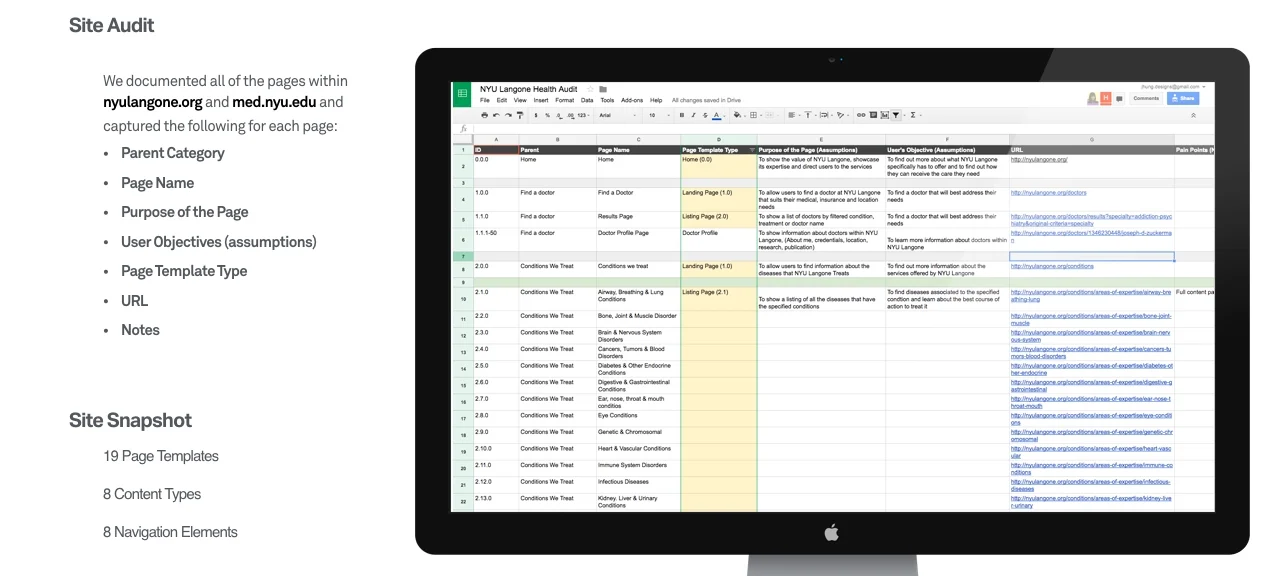Toggle italic formatting in the toolbar

694,115
